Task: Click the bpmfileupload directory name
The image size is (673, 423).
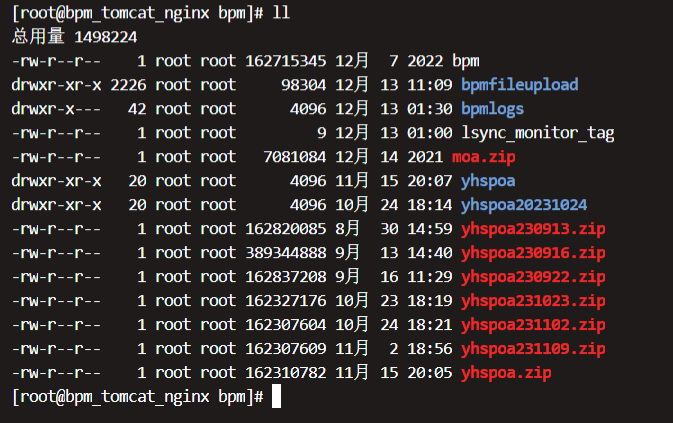Action: [519, 85]
